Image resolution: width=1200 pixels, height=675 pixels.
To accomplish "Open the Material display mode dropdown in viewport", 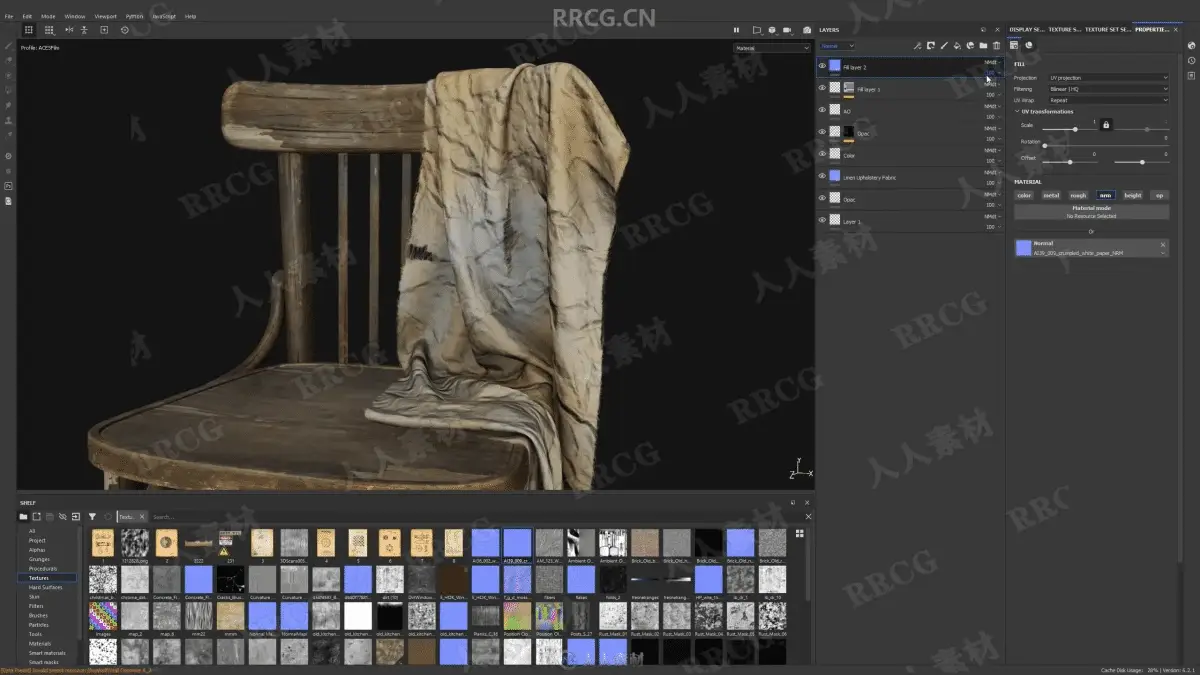I will click(x=772, y=47).
